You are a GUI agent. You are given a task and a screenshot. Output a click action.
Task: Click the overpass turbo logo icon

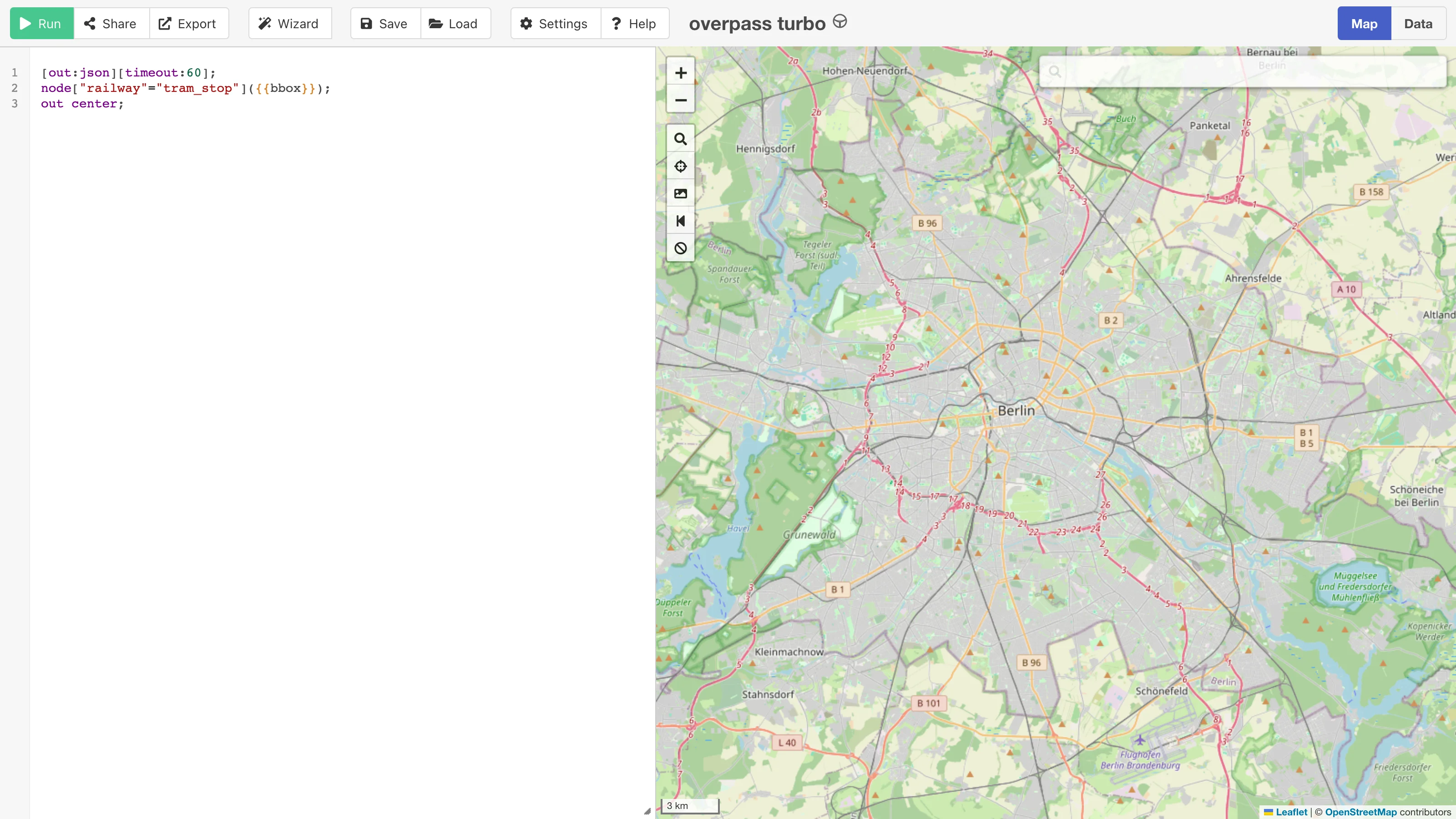coord(840,21)
